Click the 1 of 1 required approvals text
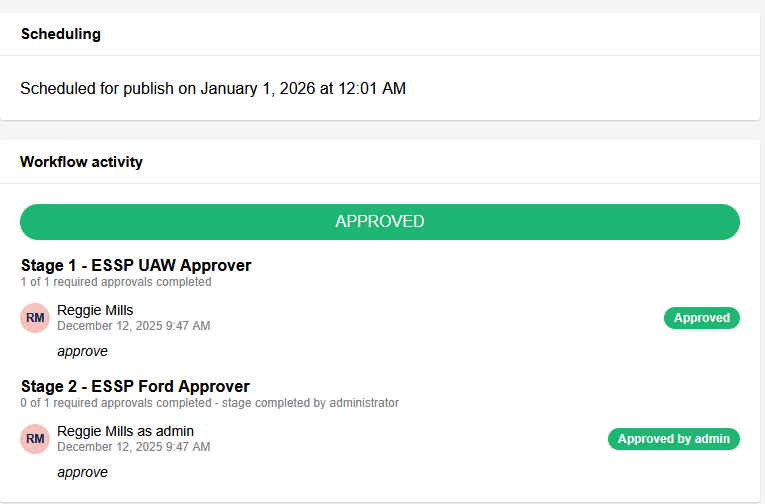This screenshot has width=765, height=504. pyautogui.click(x=116, y=282)
